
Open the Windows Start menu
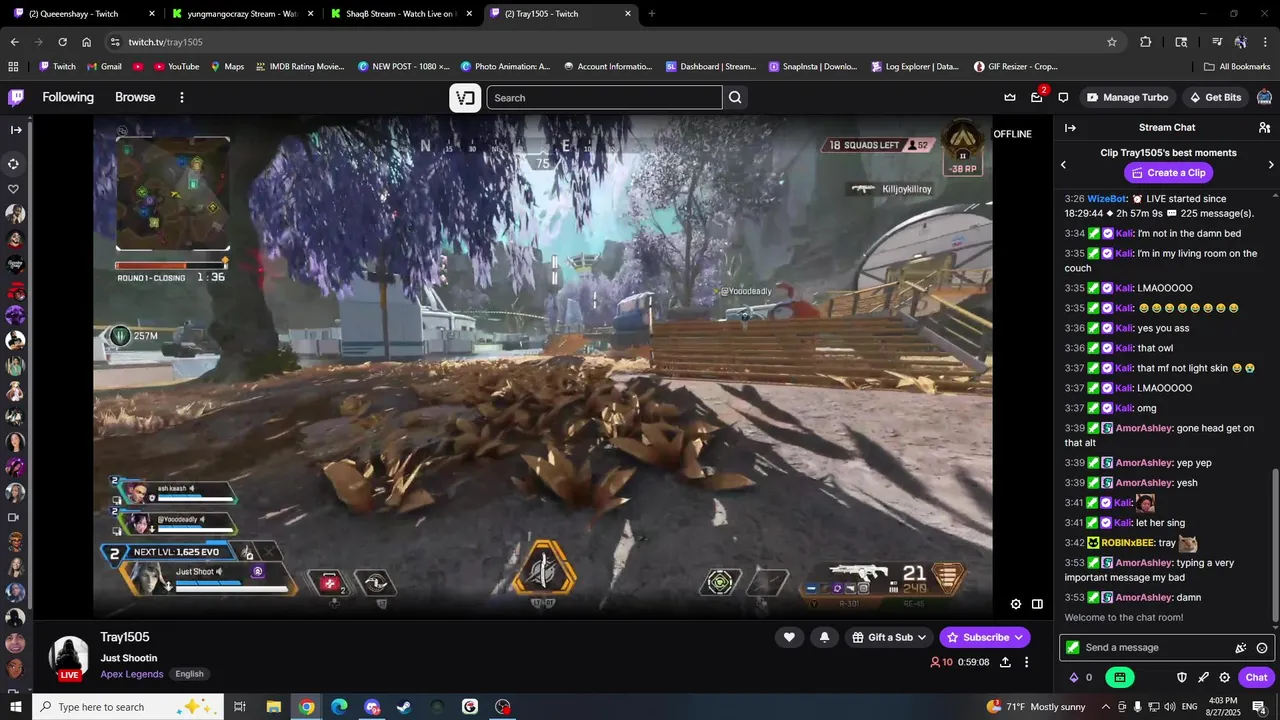[16, 707]
